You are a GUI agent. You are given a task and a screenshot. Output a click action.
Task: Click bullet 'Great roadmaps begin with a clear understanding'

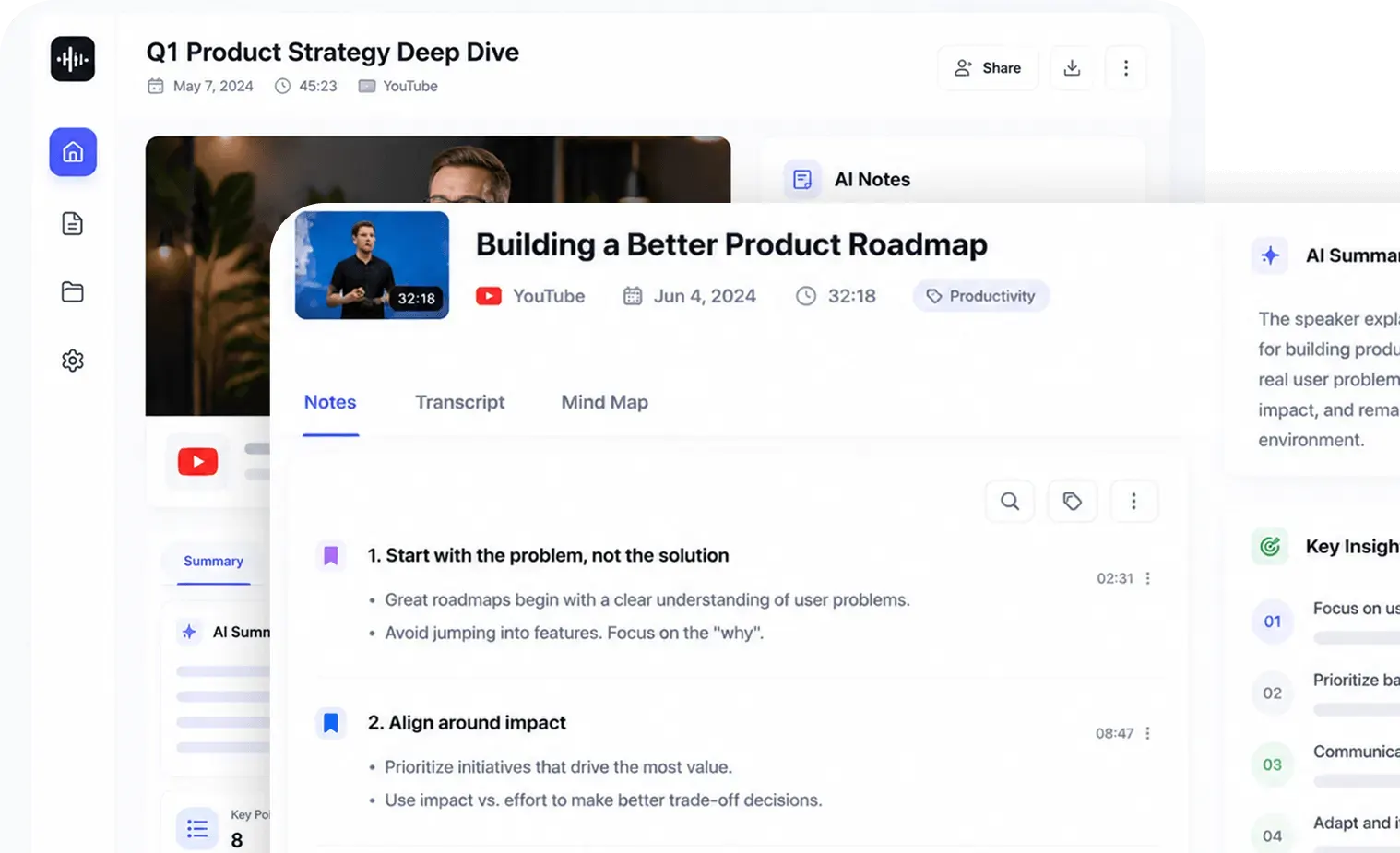(647, 599)
